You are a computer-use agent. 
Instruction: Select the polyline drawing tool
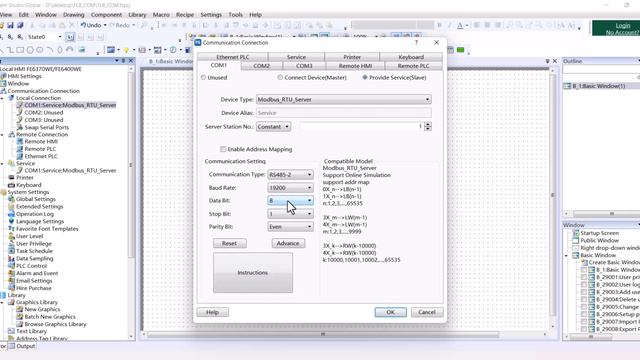click(x=10, y=50)
